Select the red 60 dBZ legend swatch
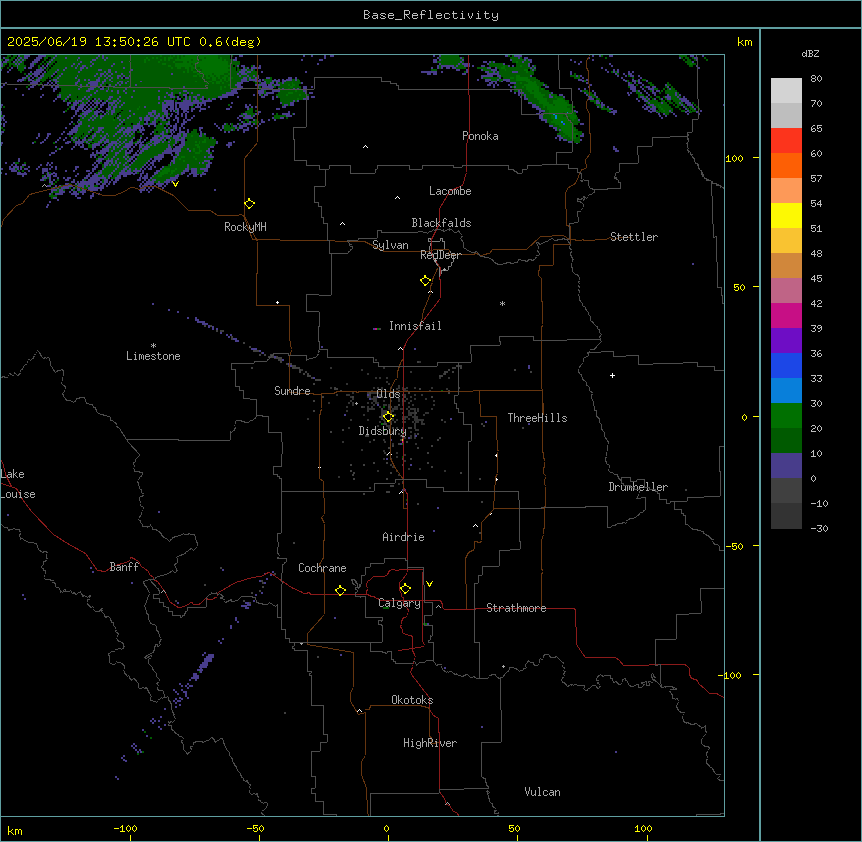Viewport: 862px width, 842px height. [x=786, y=141]
